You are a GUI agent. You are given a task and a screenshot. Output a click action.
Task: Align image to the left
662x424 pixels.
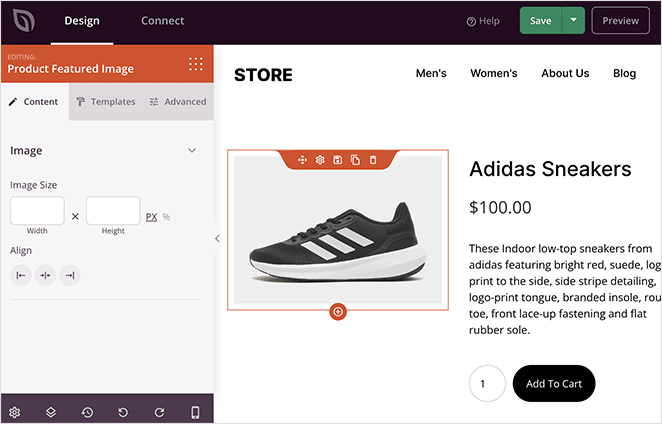(x=21, y=275)
